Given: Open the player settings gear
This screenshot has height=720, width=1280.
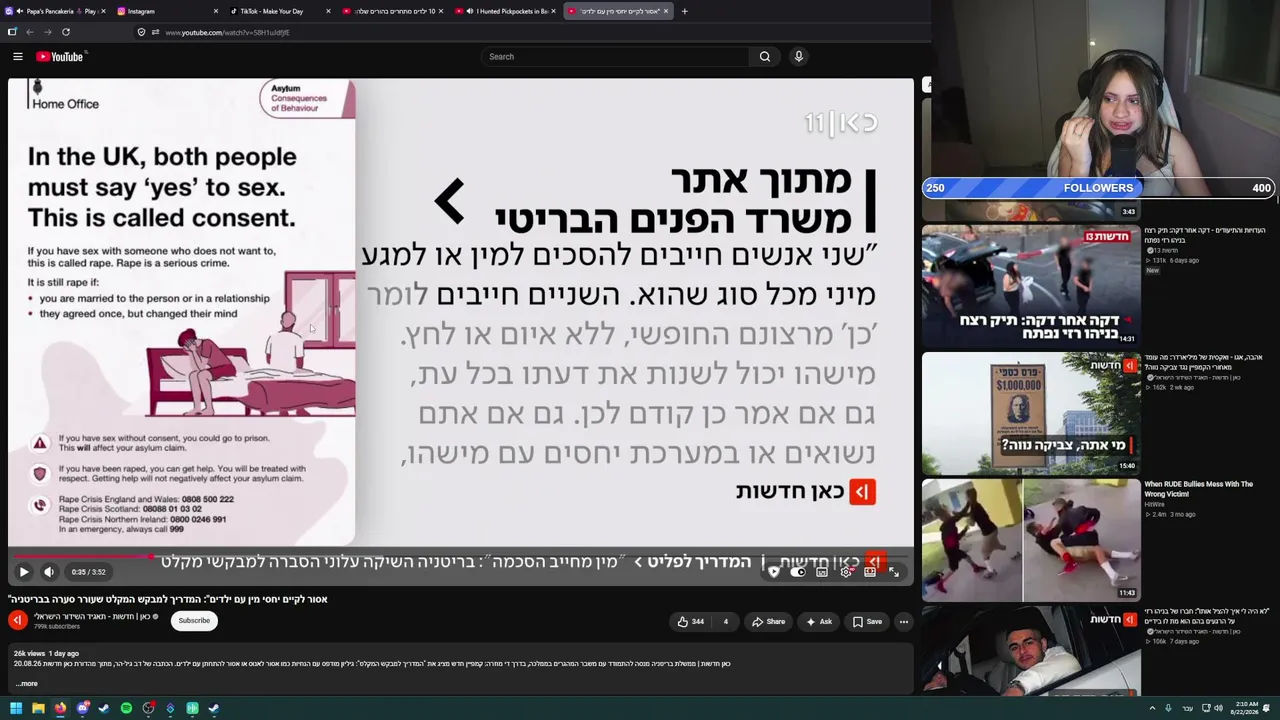Looking at the screenshot, I should pyautogui.click(x=846, y=572).
